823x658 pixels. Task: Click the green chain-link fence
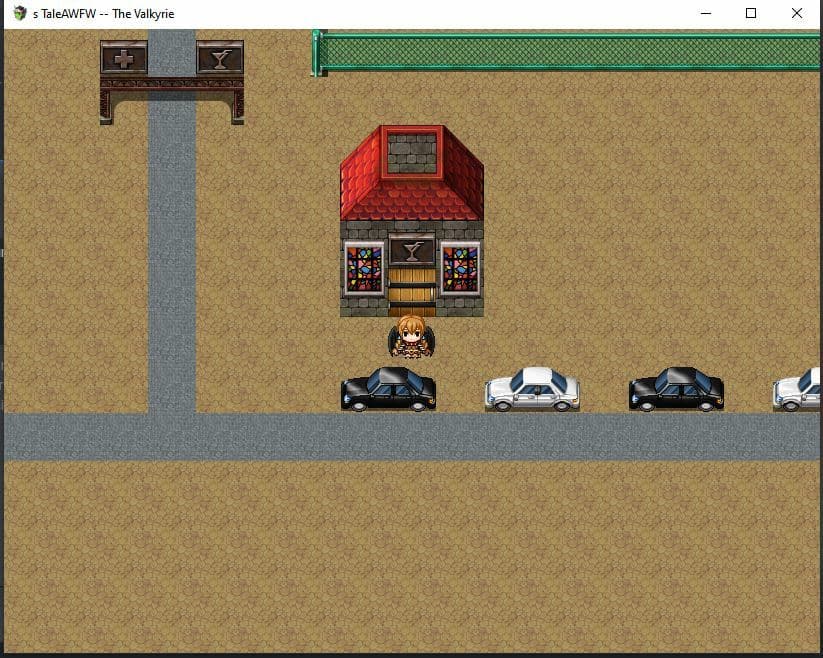[x=566, y=52]
